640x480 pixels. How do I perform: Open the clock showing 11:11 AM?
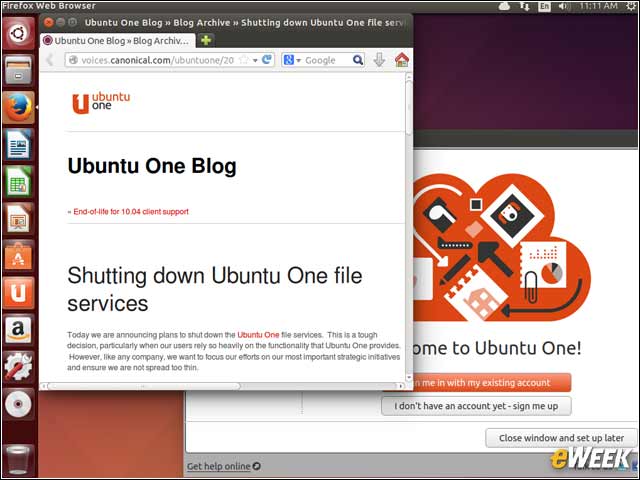(x=598, y=6)
